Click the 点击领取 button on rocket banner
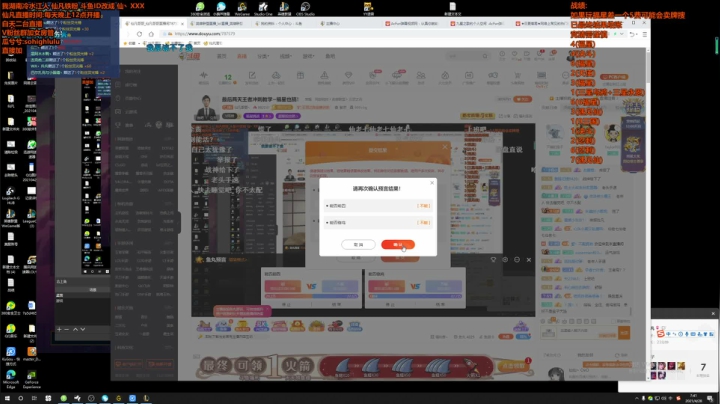 pos(513,366)
